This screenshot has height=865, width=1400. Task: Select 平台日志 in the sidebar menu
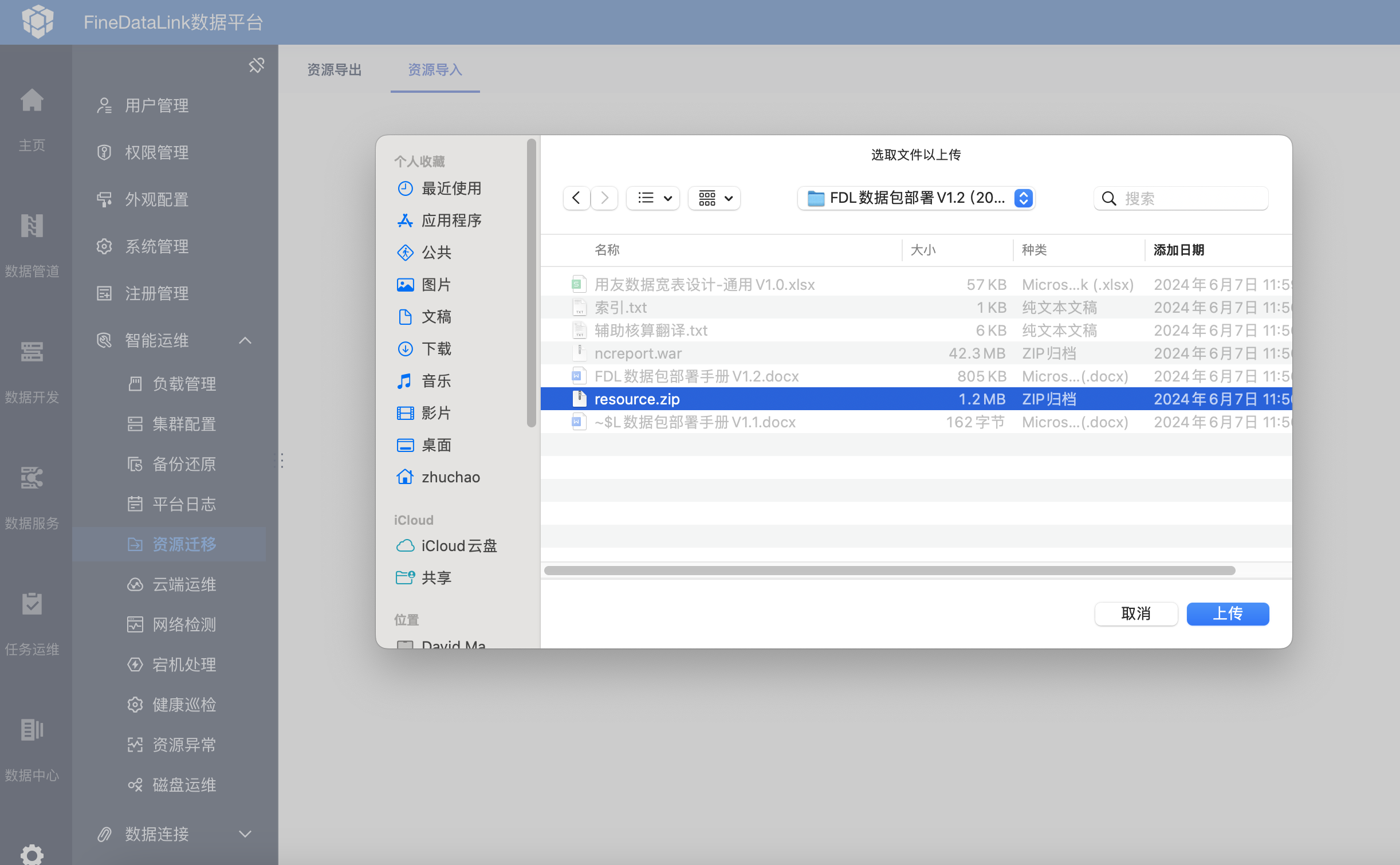click(184, 504)
